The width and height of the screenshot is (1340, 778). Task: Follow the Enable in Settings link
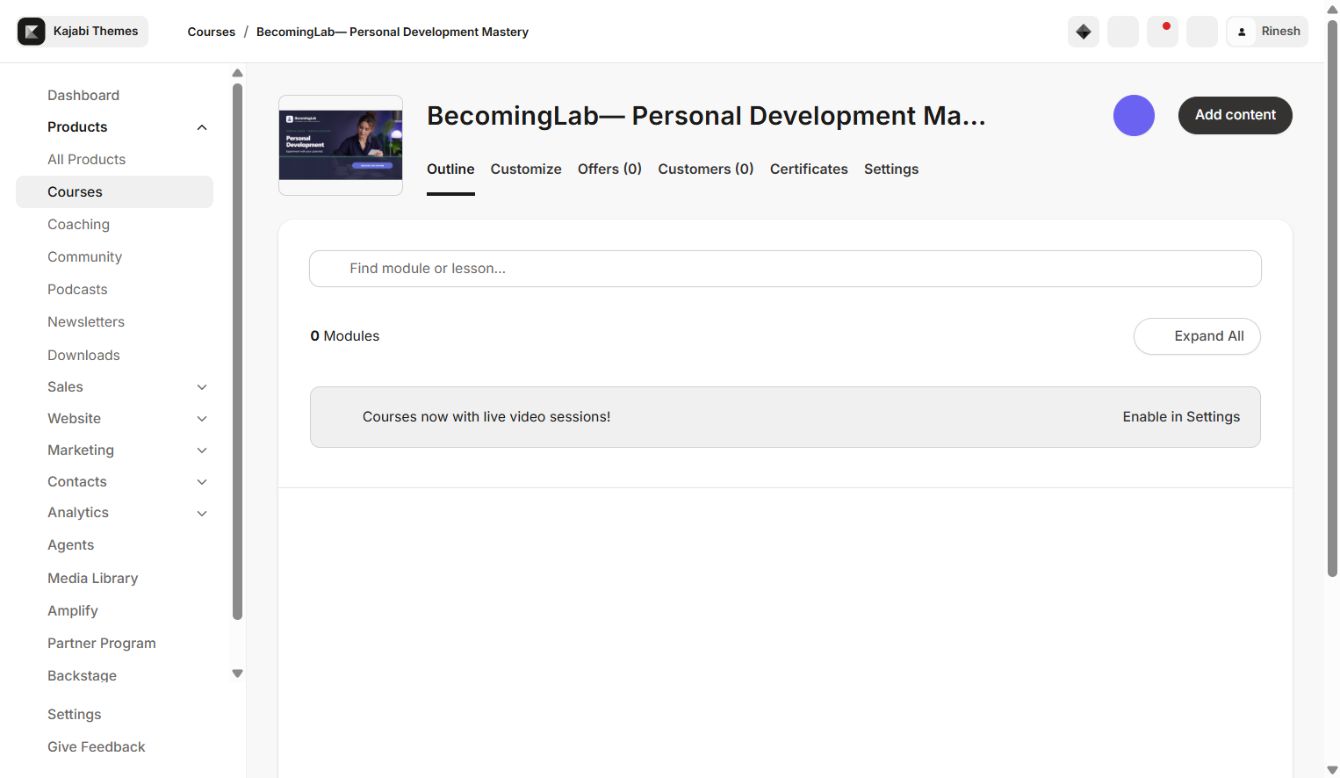(1181, 417)
